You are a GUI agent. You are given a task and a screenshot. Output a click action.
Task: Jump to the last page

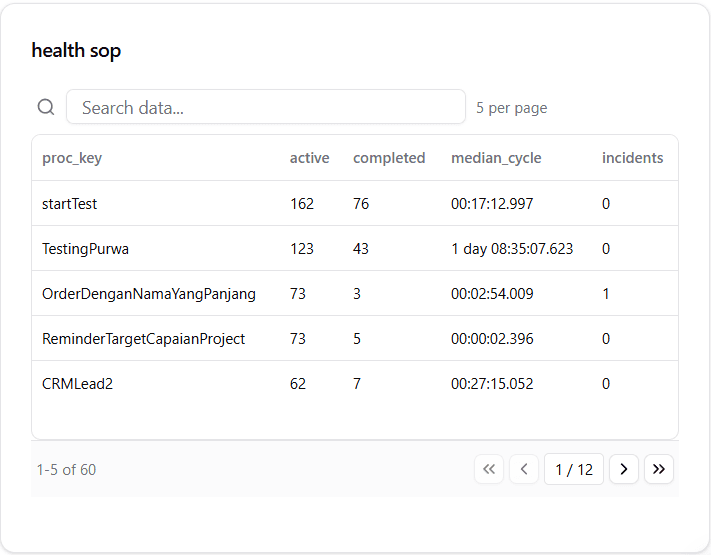tap(659, 469)
